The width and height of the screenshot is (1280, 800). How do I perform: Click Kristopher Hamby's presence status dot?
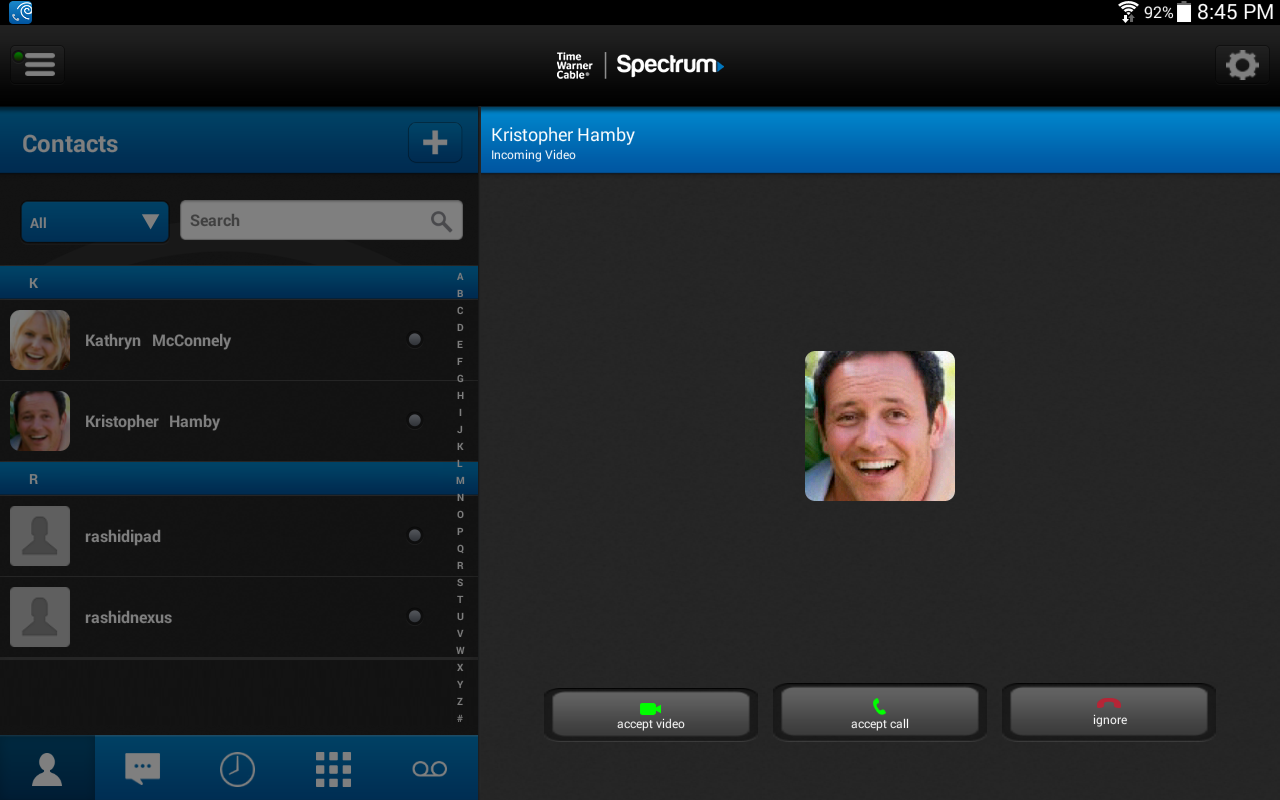tap(415, 421)
